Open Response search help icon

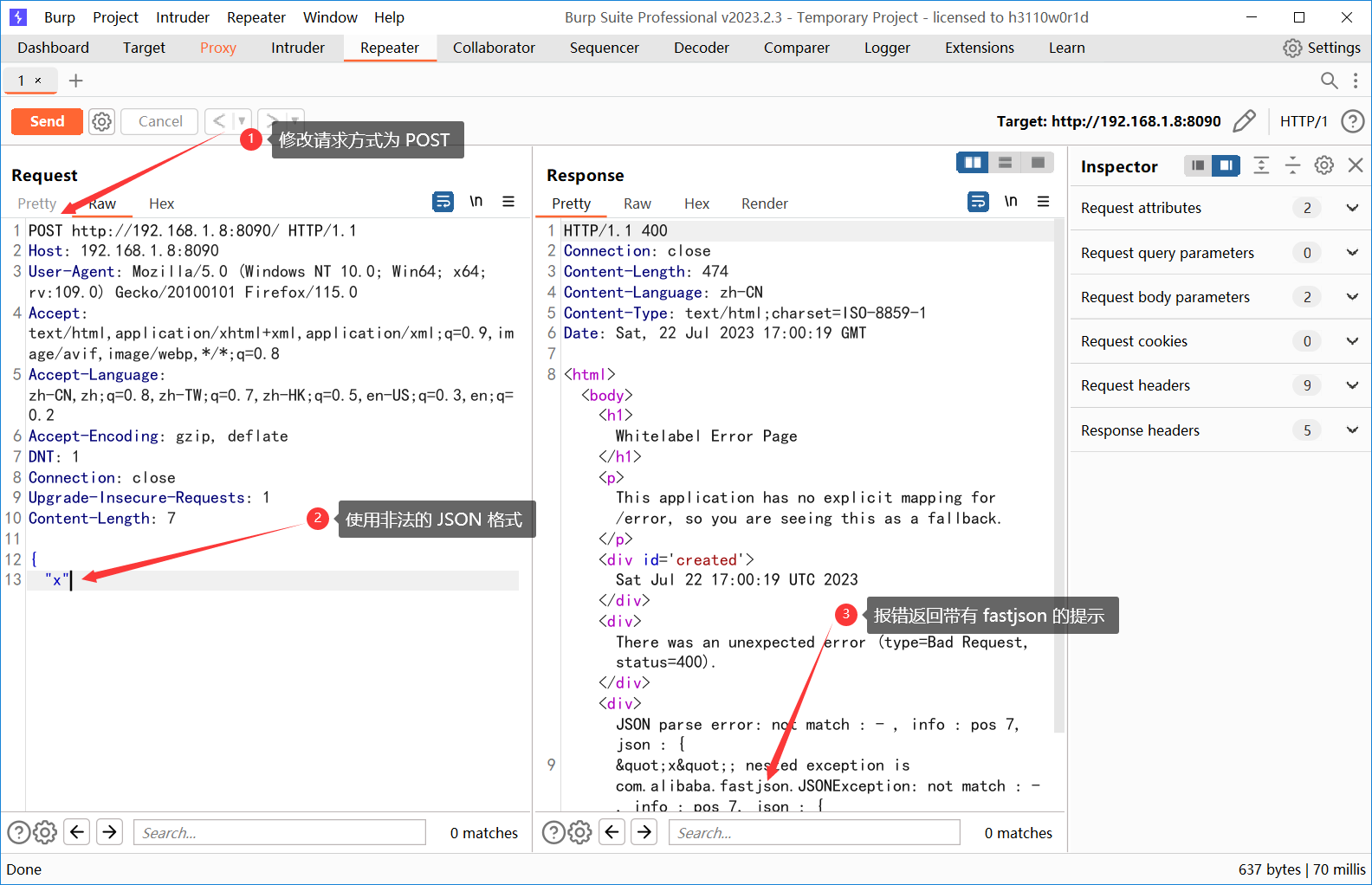click(x=553, y=832)
